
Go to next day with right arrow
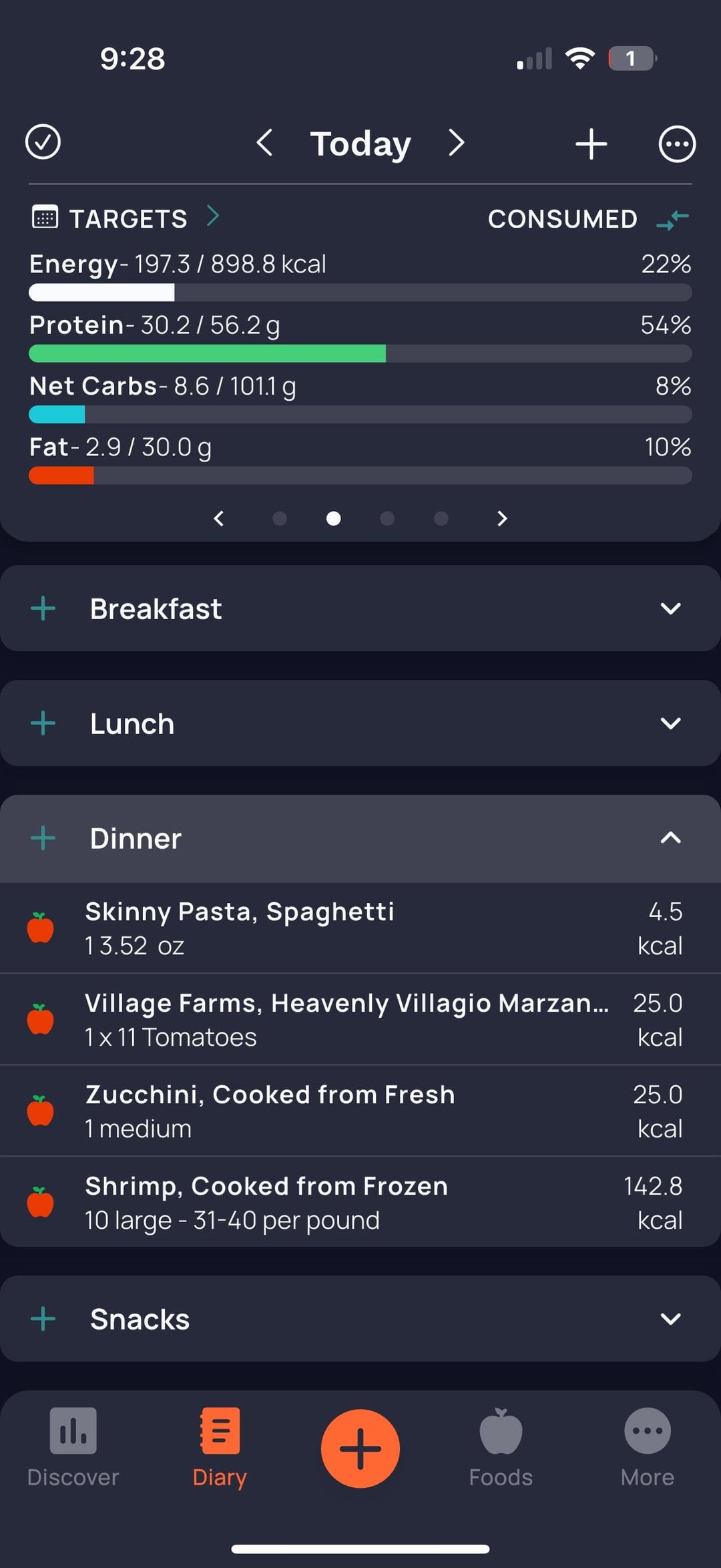pyautogui.click(x=457, y=143)
